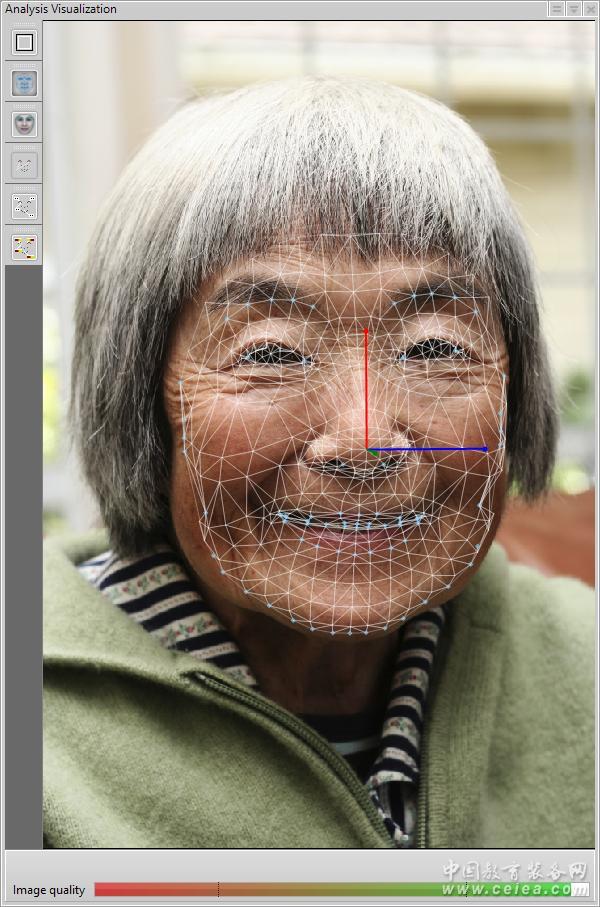Close the Analysis Visualization panel

pyautogui.click(x=590, y=8)
